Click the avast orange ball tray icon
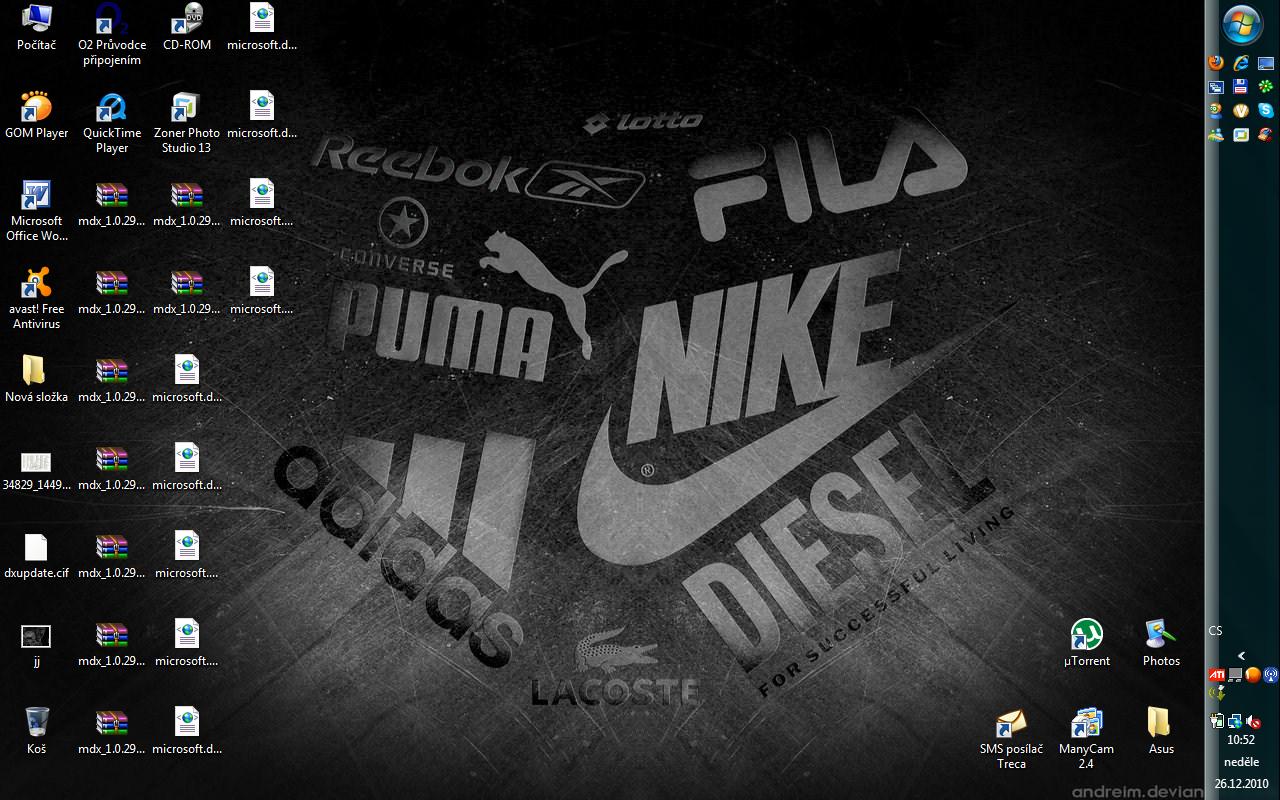1280x800 pixels. [1253, 675]
